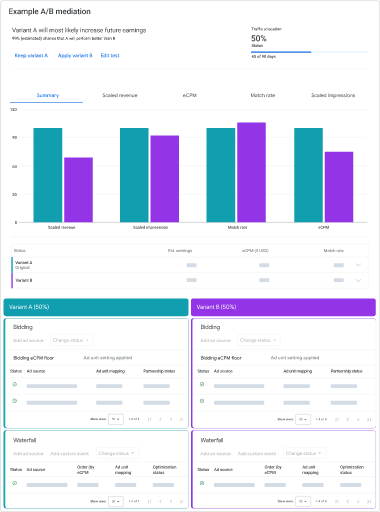Screen dimensions: 380x512
Task: Click Add ad source in Variant B Bidding
Action: [216, 340]
